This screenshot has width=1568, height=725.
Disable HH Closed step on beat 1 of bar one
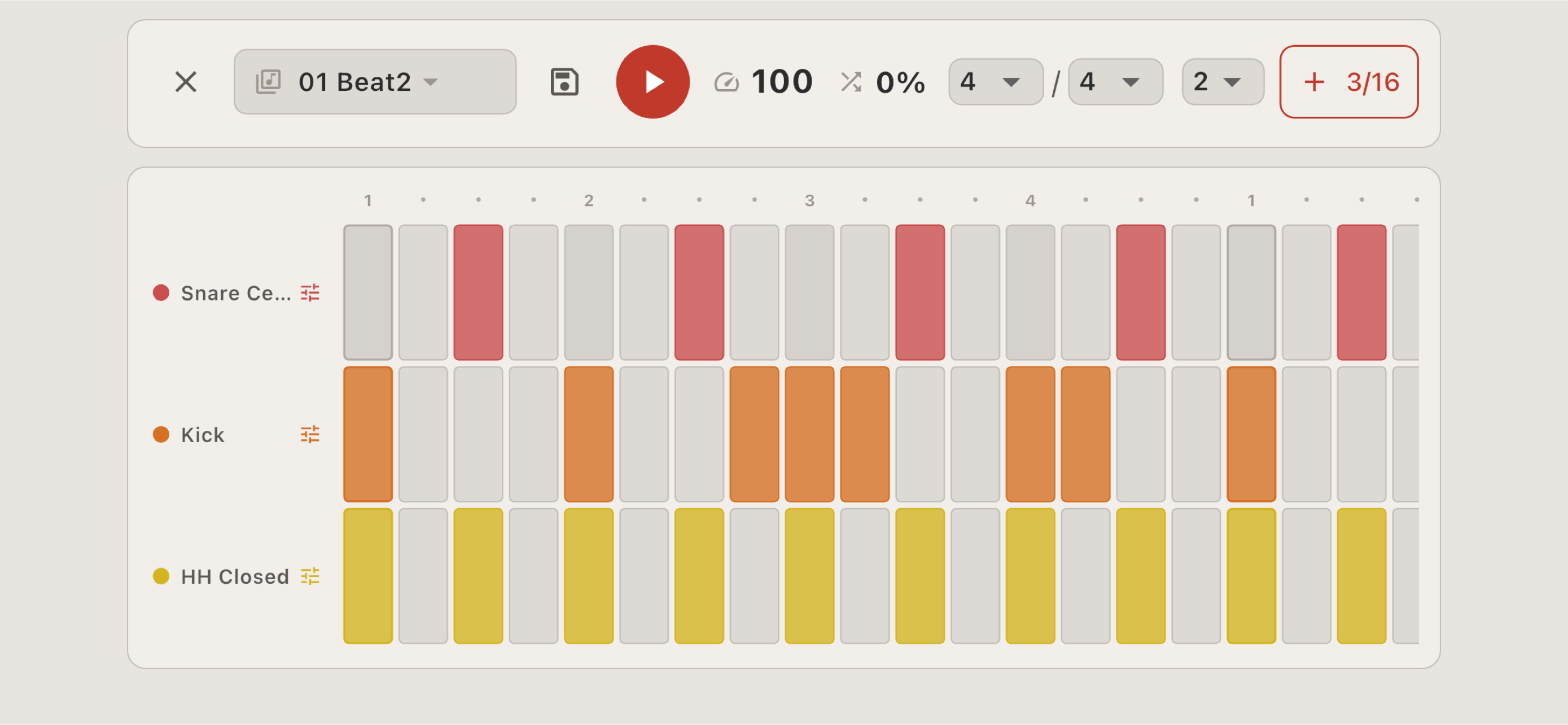coord(367,576)
